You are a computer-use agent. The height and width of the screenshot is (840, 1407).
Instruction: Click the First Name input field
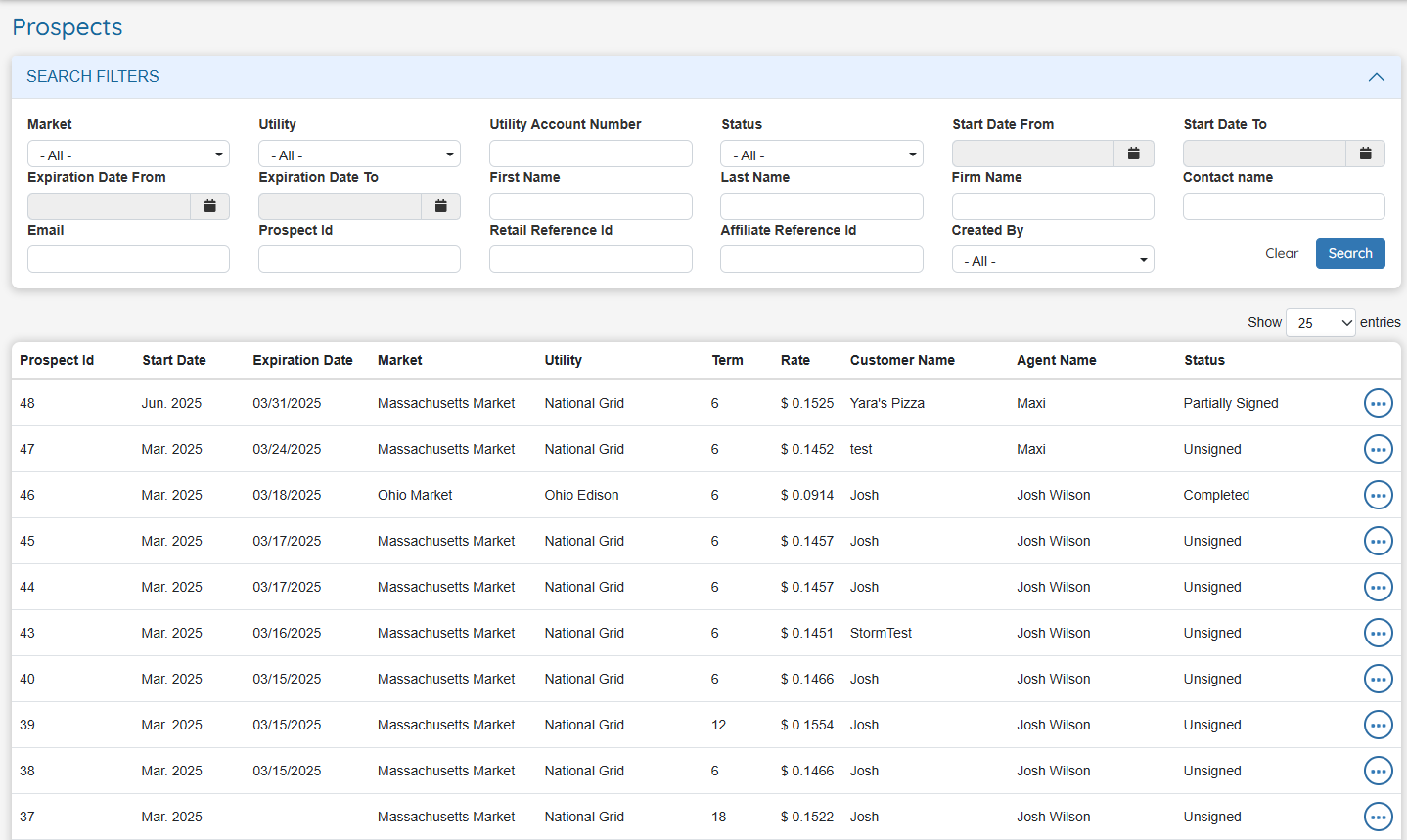591,206
